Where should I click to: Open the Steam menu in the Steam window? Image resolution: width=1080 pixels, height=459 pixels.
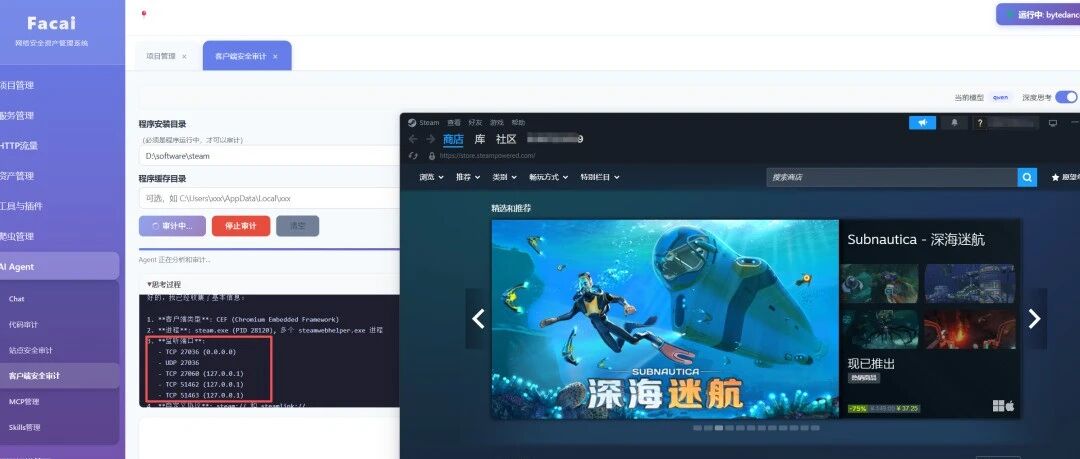pyautogui.click(x=429, y=123)
